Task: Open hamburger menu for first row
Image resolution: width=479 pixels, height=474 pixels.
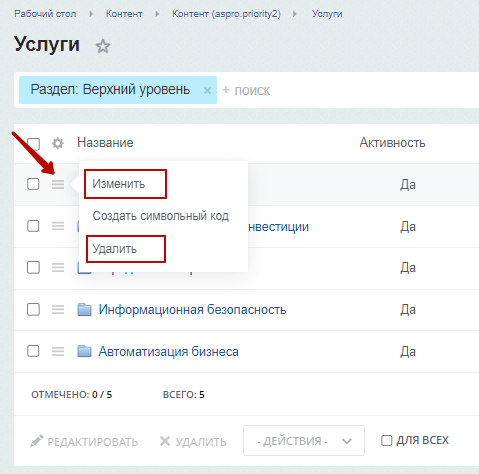Action: [x=58, y=184]
